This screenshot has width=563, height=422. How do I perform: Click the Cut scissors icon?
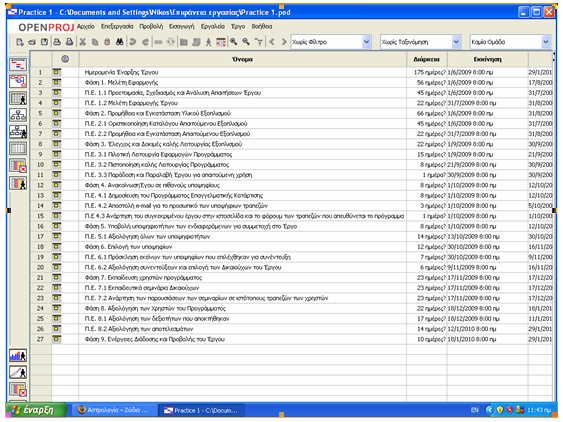coord(83,42)
